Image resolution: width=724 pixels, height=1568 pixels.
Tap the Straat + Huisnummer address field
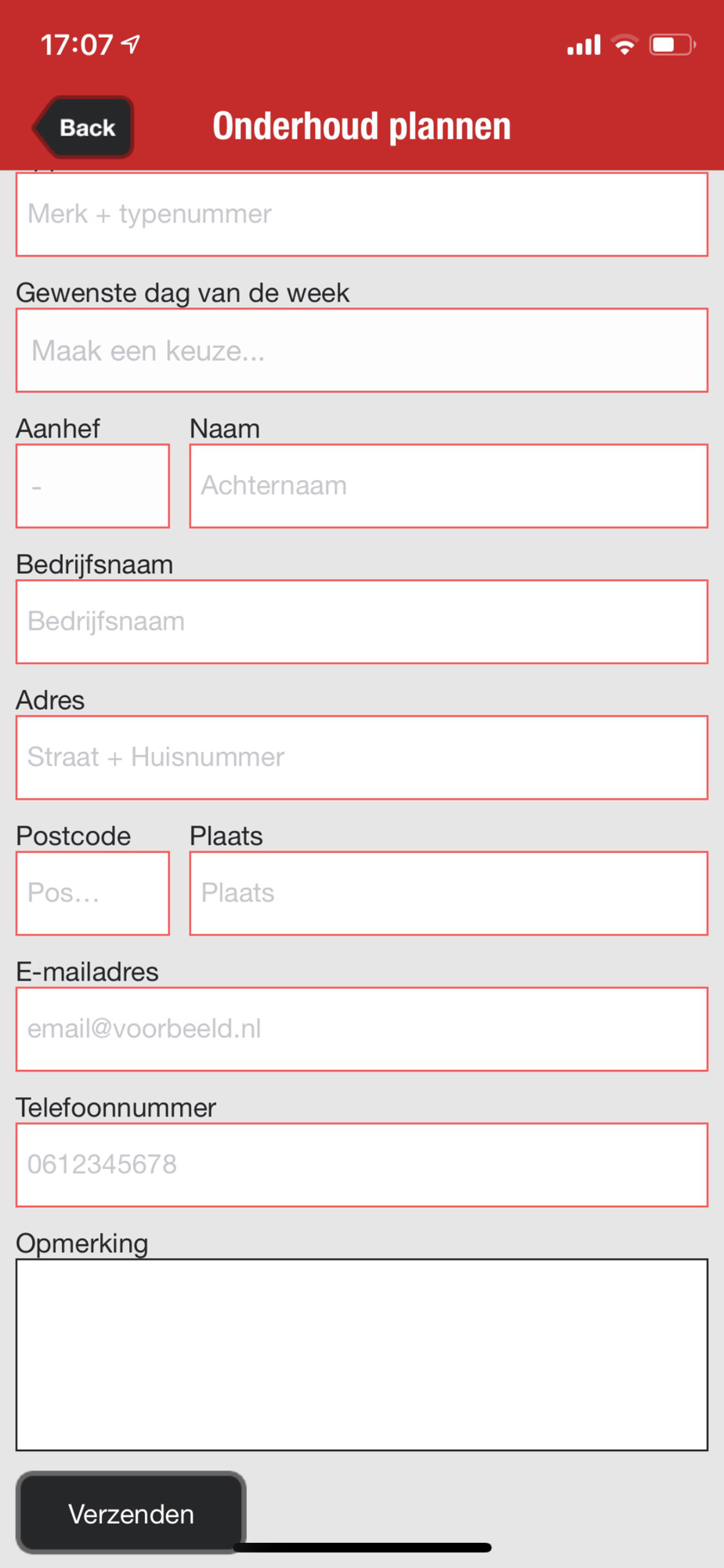(361, 757)
